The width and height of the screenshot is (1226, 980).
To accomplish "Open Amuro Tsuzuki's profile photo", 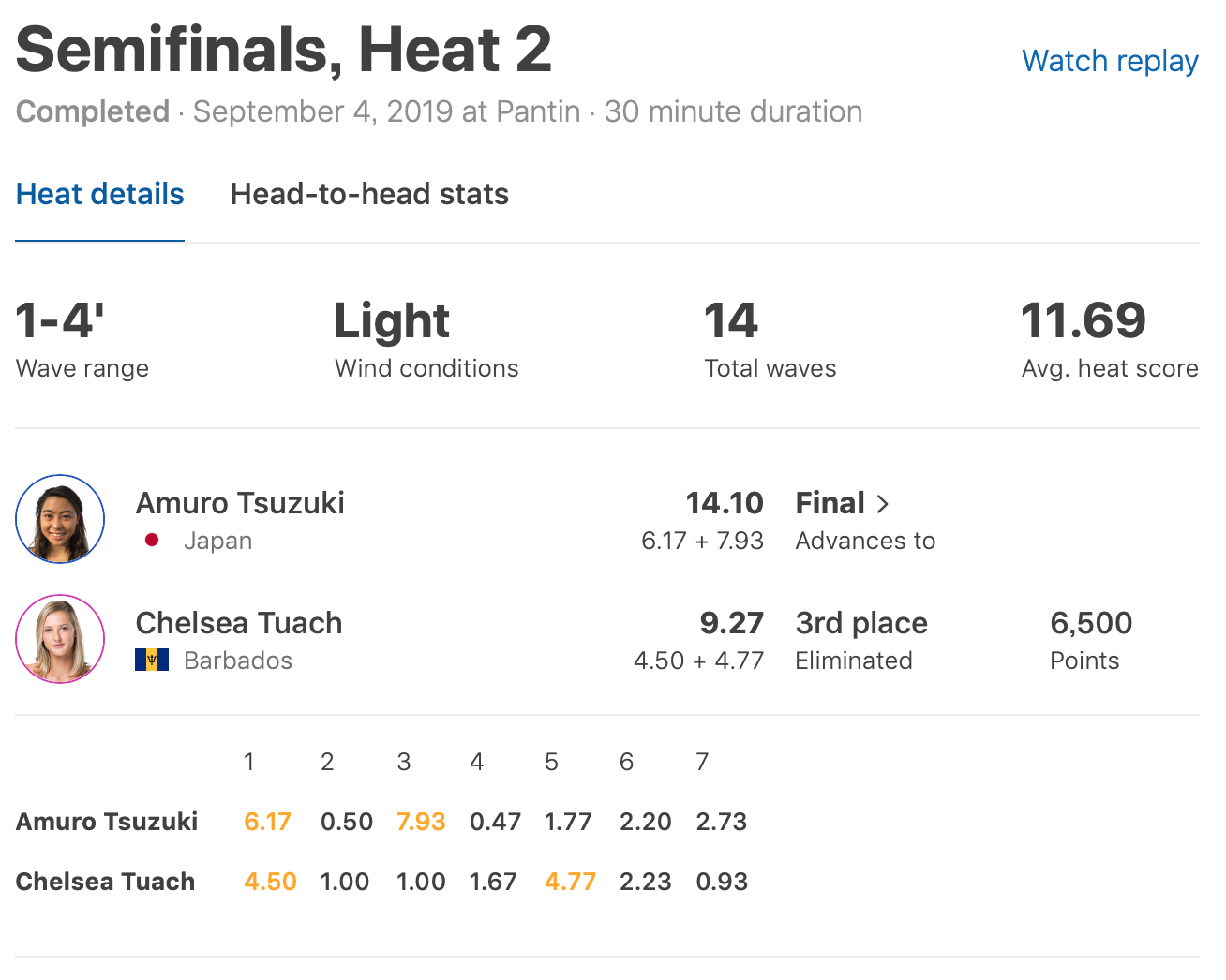I will point(60,519).
